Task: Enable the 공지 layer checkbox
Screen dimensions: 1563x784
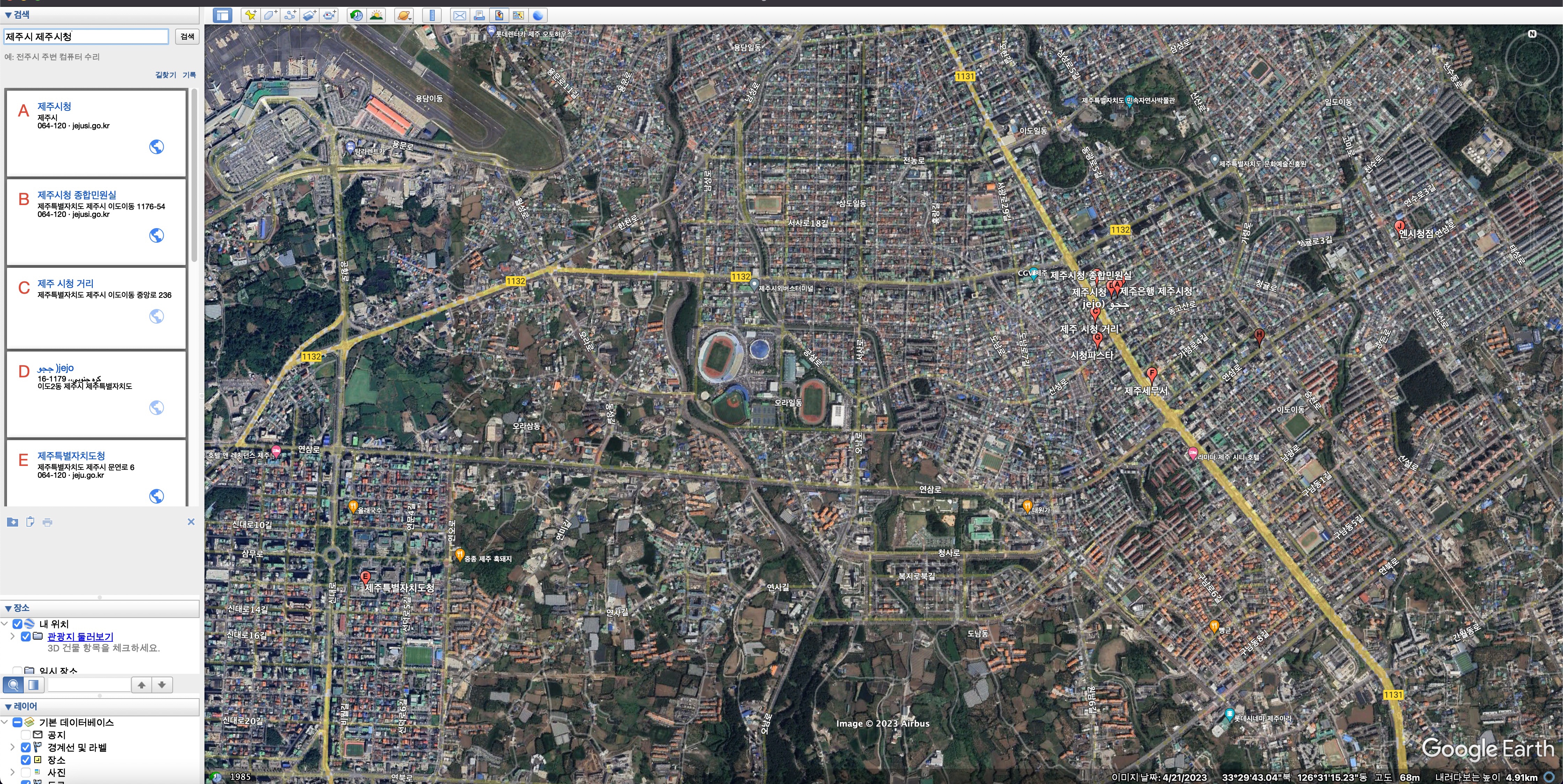Action: tap(25, 734)
